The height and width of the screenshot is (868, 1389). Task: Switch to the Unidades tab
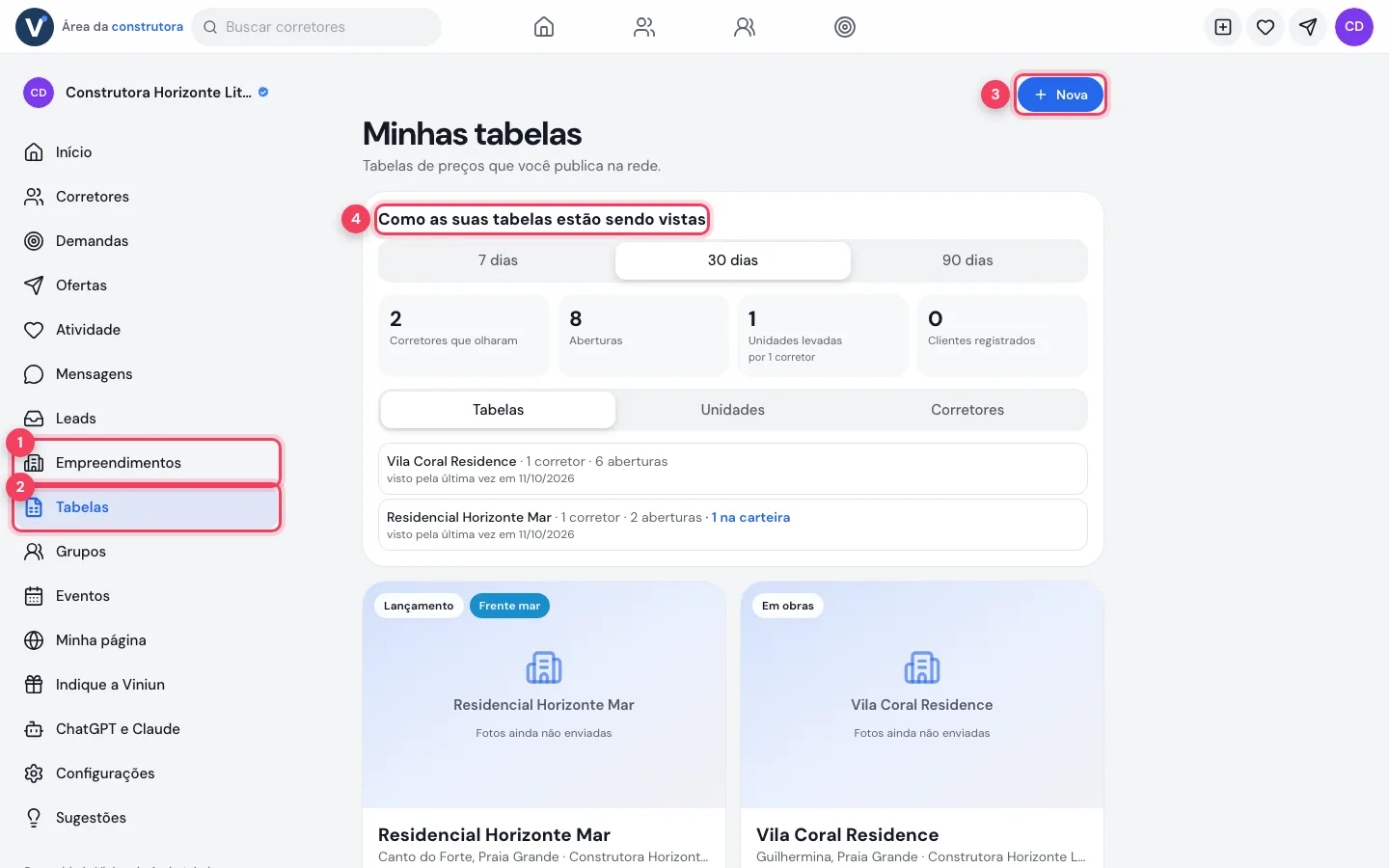click(x=733, y=410)
